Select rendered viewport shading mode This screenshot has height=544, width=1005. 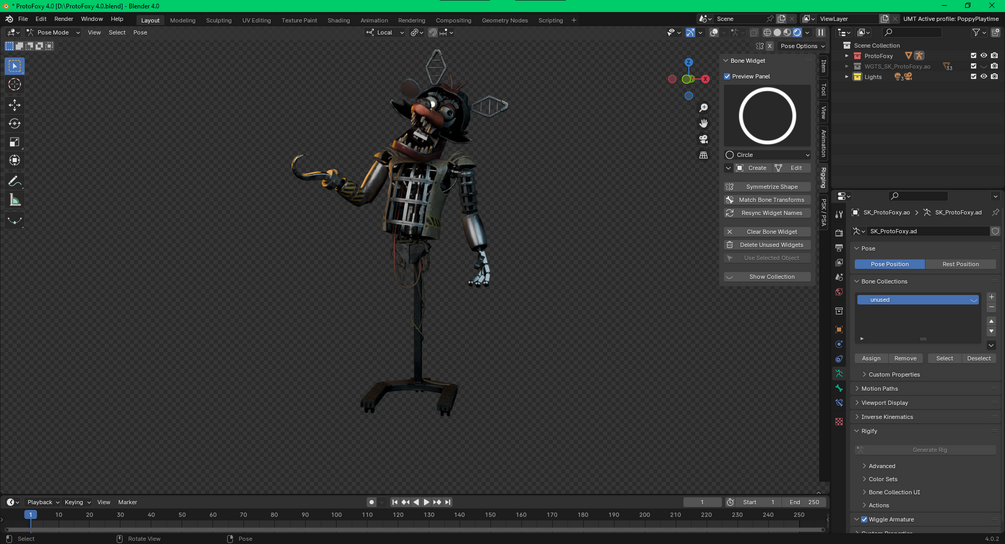click(797, 33)
